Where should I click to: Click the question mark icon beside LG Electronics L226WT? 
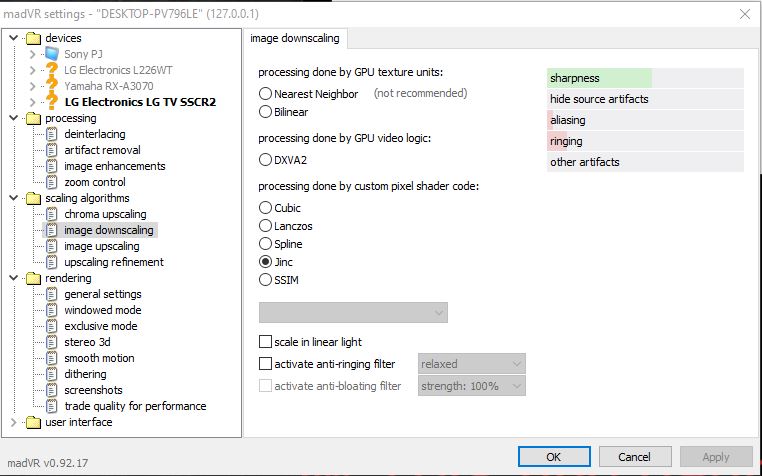point(52,70)
